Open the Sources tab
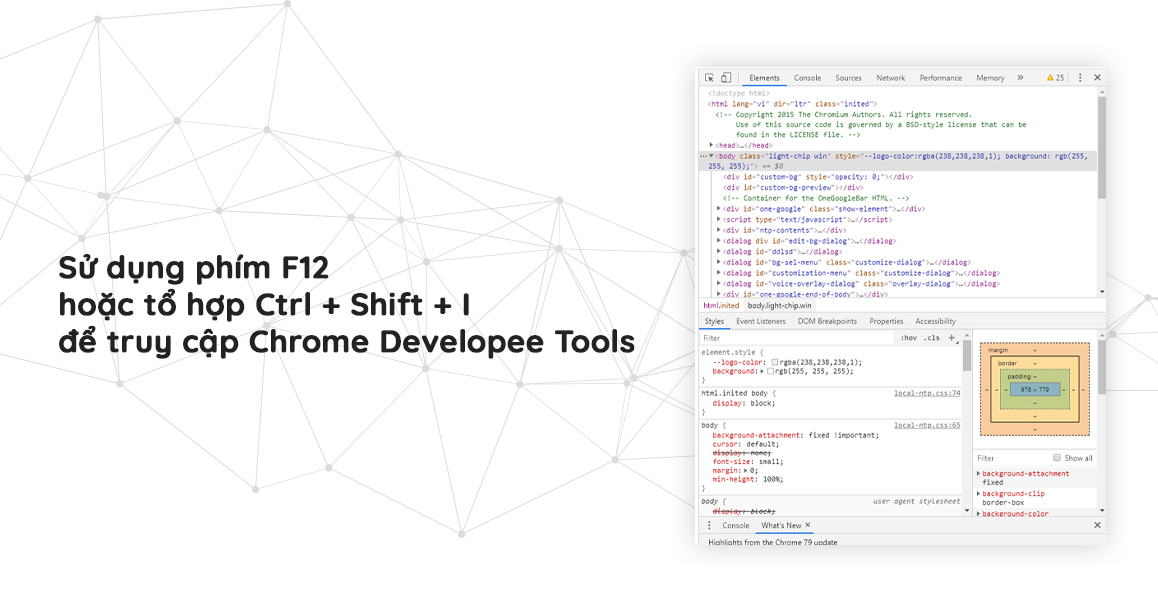This screenshot has height=605, width=1158. 849,78
